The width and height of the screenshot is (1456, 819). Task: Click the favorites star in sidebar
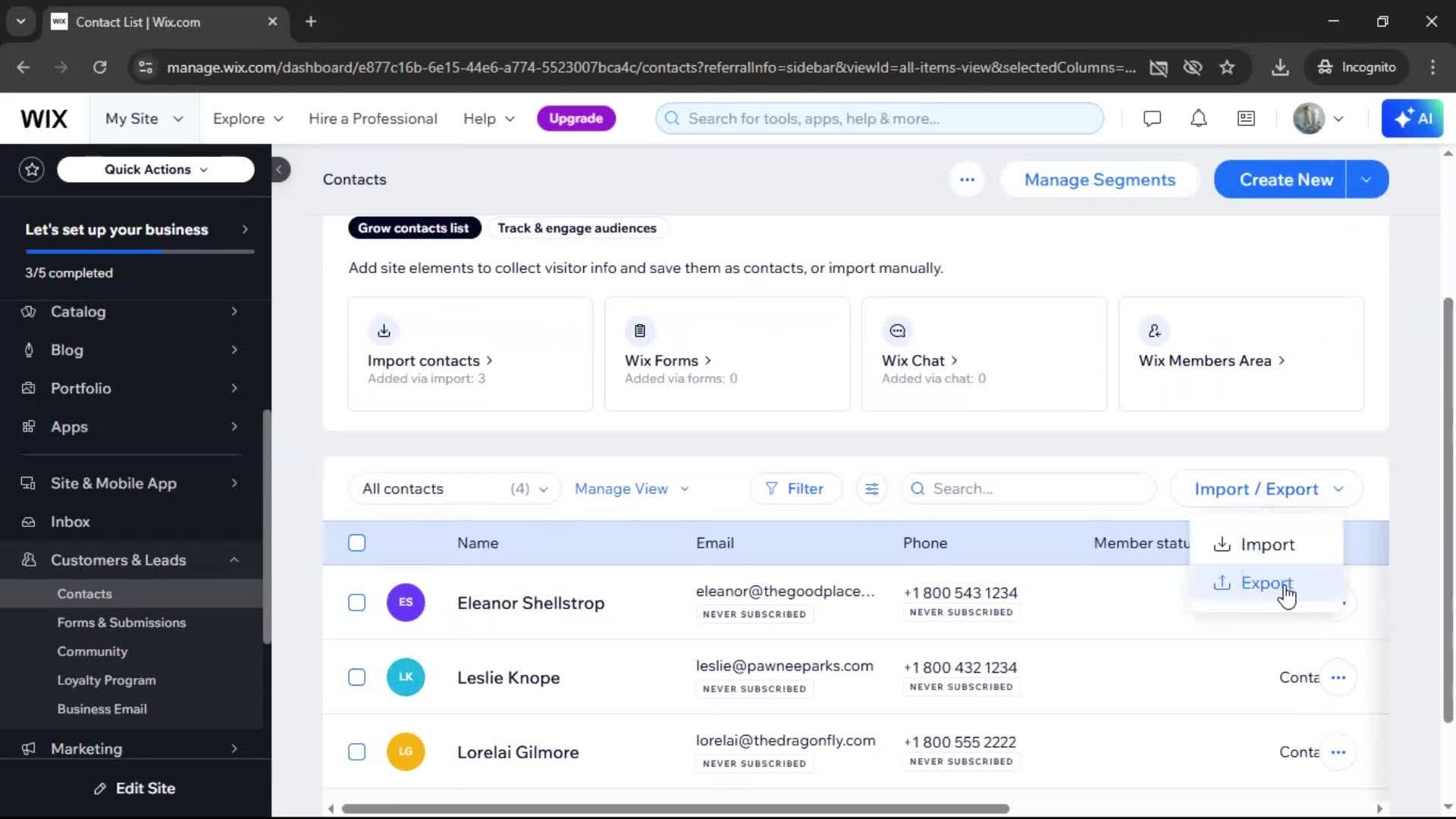click(x=32, y=169)
